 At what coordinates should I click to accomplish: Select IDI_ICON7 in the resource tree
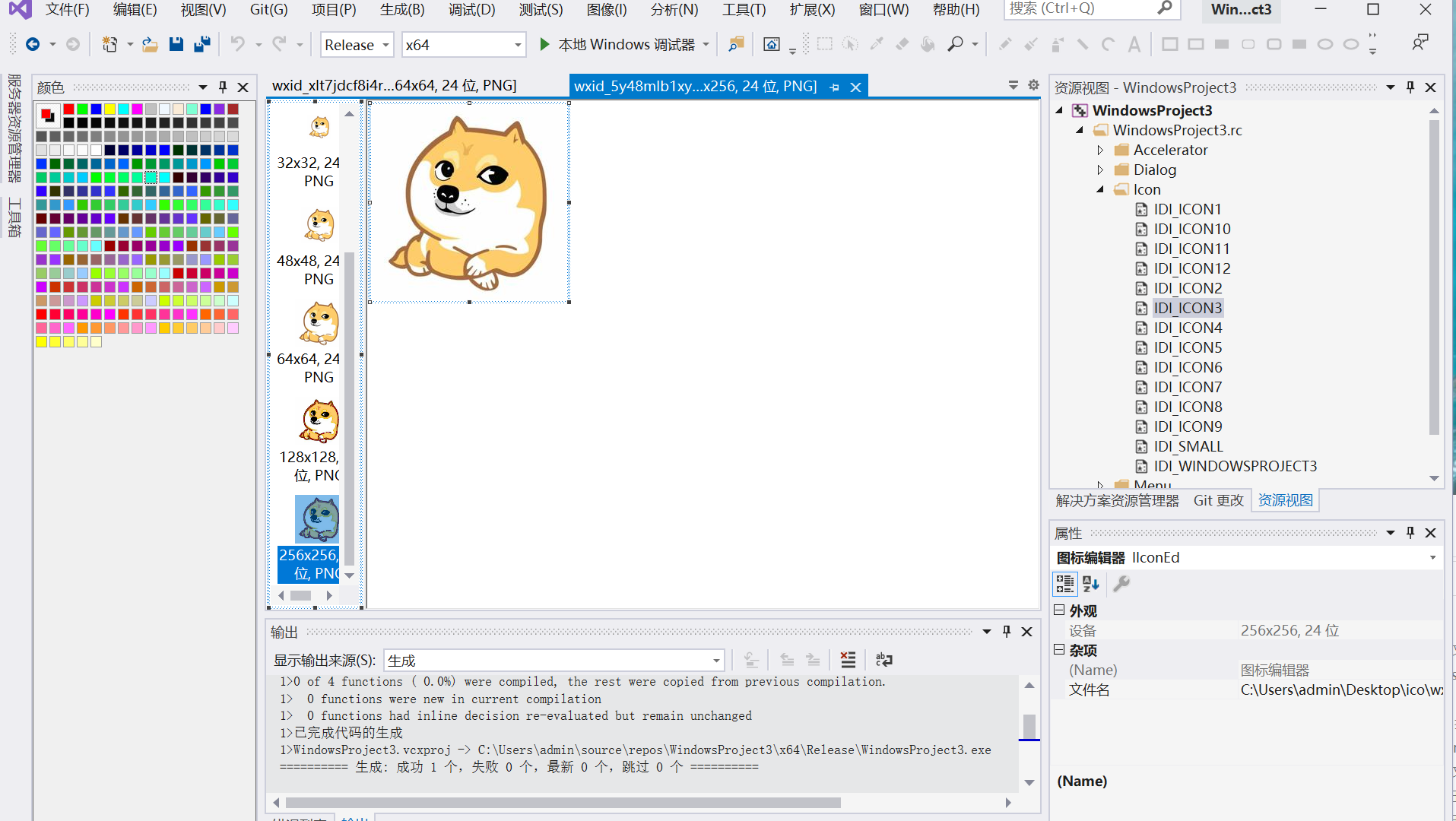(x=1188, y=387)
